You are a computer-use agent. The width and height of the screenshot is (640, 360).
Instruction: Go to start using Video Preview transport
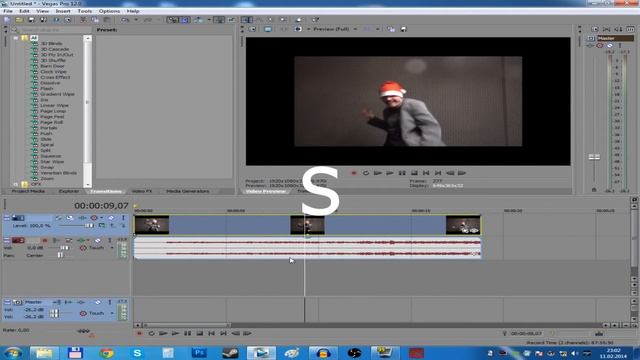tap(426, 173)
